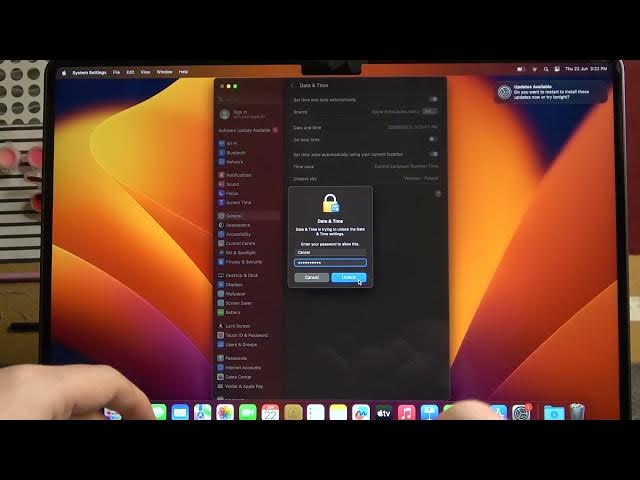640x480 pixels.
Task: Open Software Update Available item
Action: tap(248, 130)
